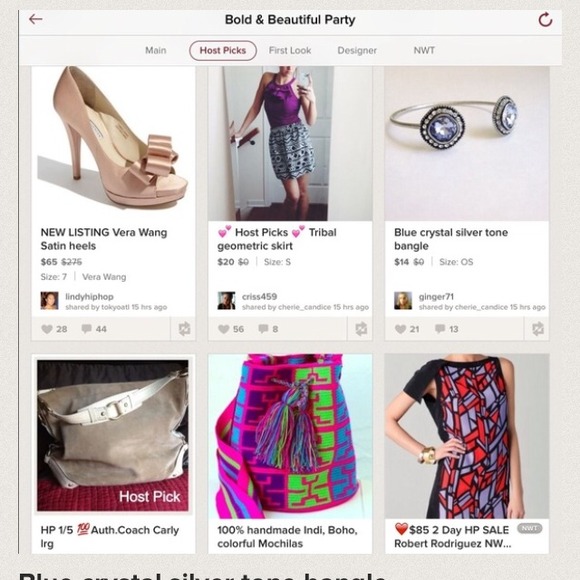
Task: Refresh the Bold & Beautiful Party feed
Action: [545, 20]
